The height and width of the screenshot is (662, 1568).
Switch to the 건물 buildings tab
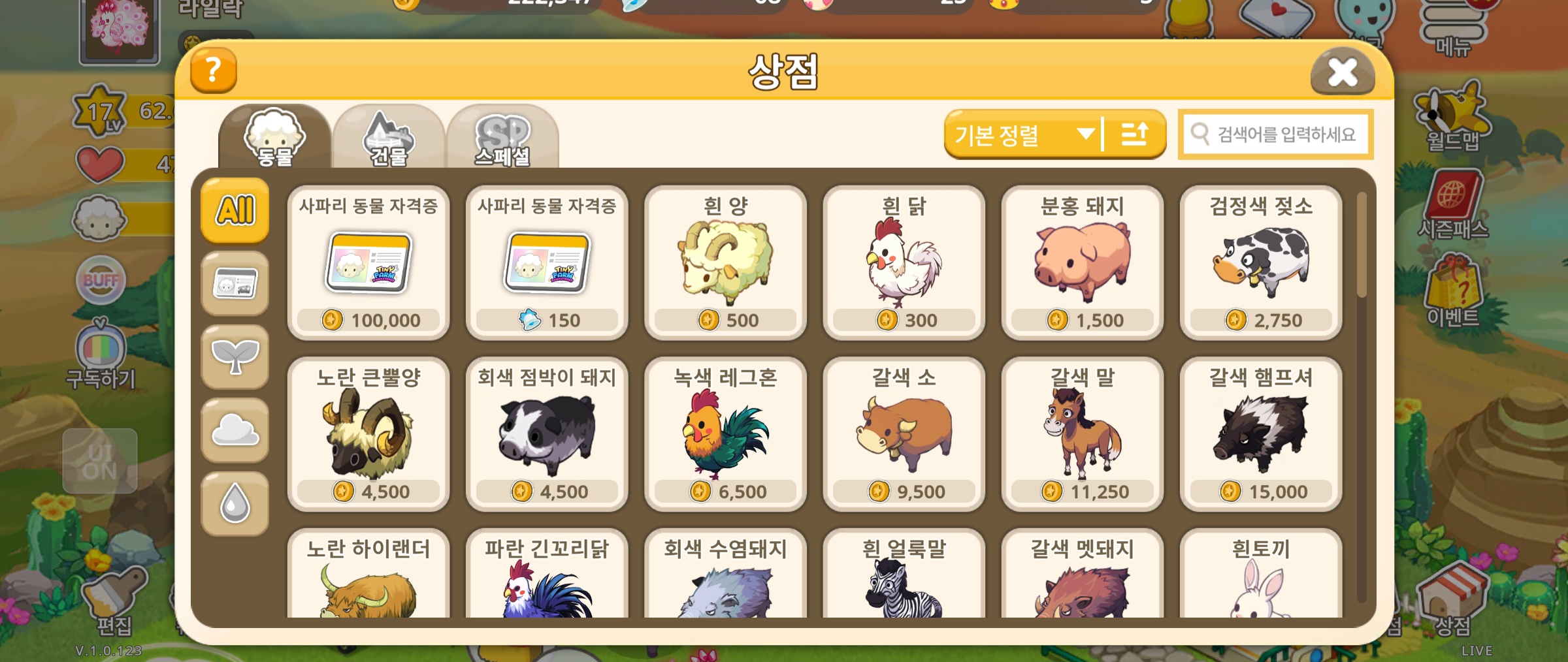389,137
